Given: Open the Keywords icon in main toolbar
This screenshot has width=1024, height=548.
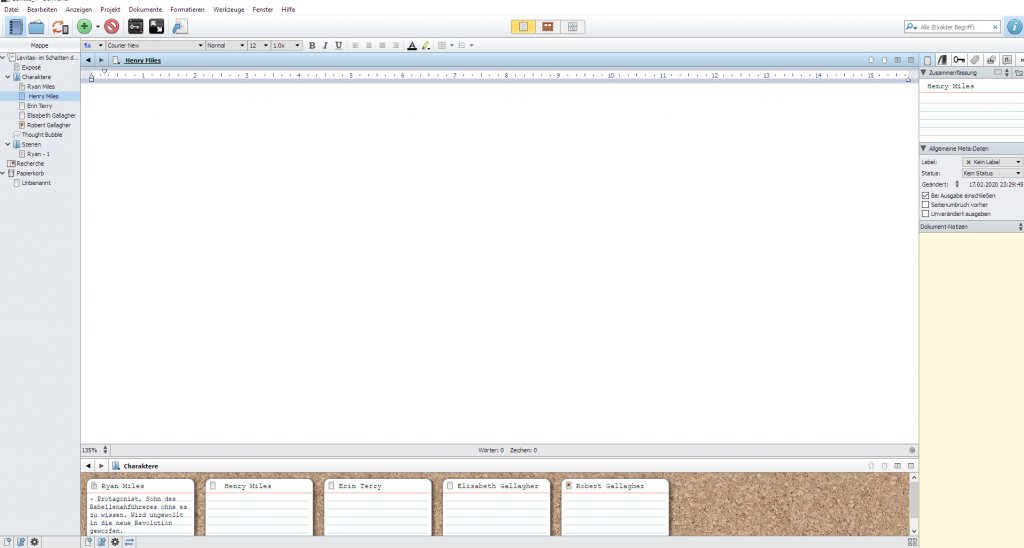Looking at the screenshot, I should tap(135, 27).
